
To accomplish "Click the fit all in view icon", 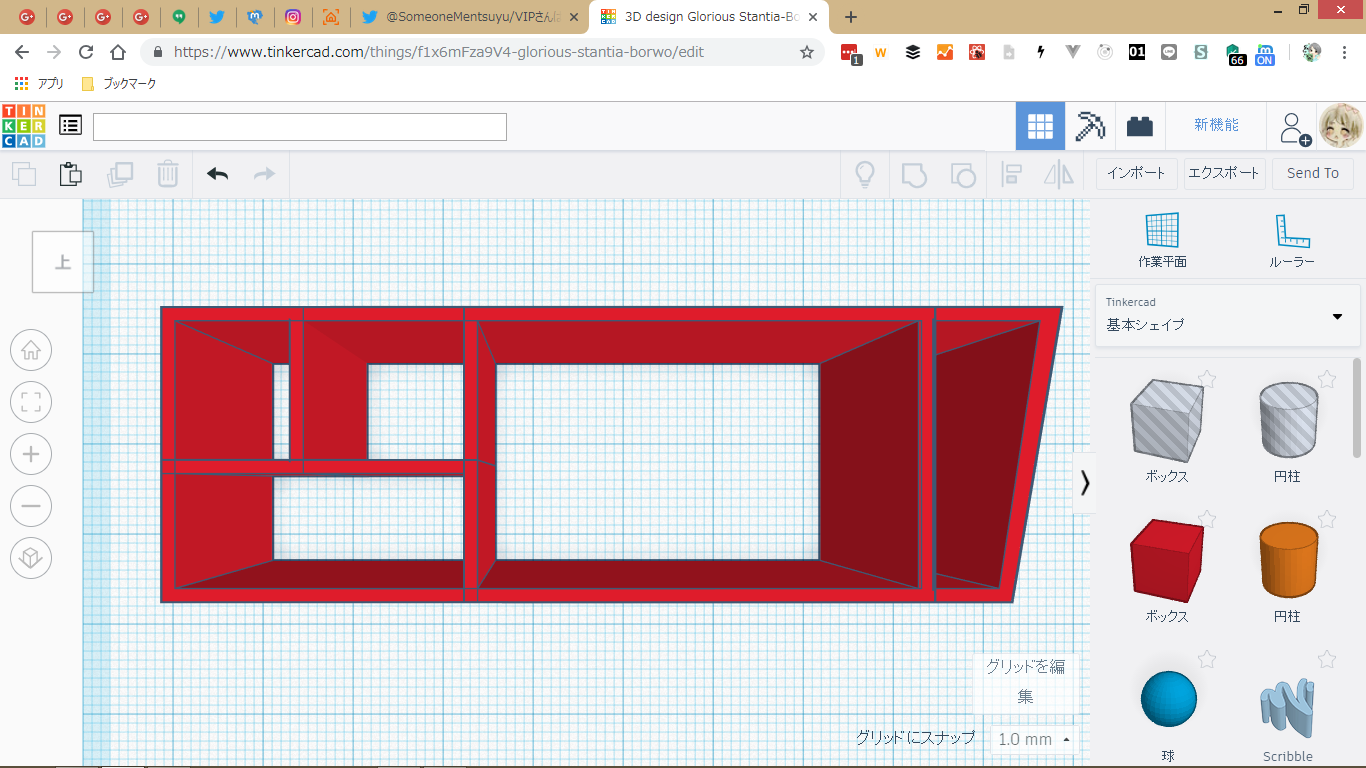I will (x=31, y=403).
